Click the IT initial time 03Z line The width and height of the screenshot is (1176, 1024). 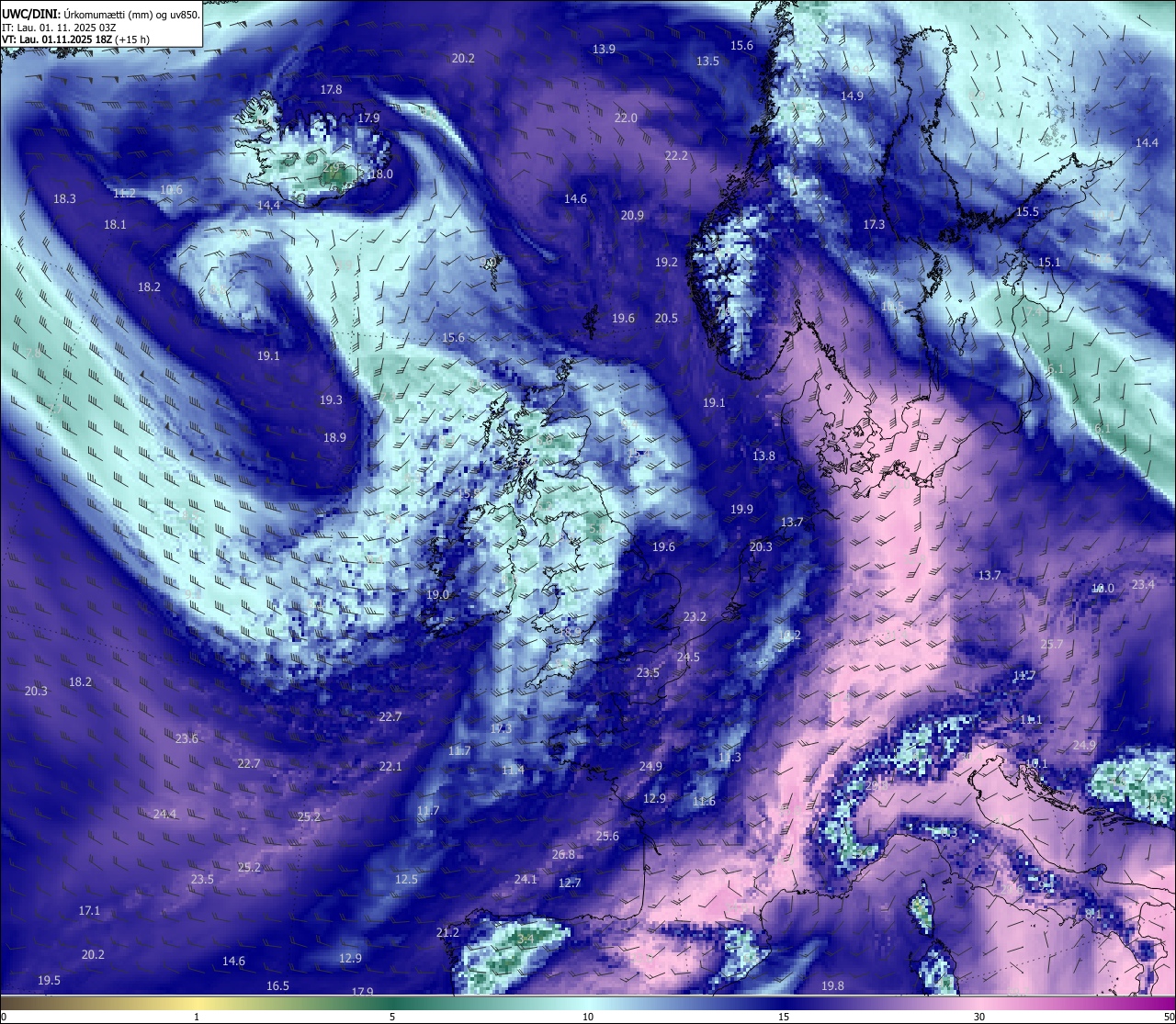tap(59, 28)
